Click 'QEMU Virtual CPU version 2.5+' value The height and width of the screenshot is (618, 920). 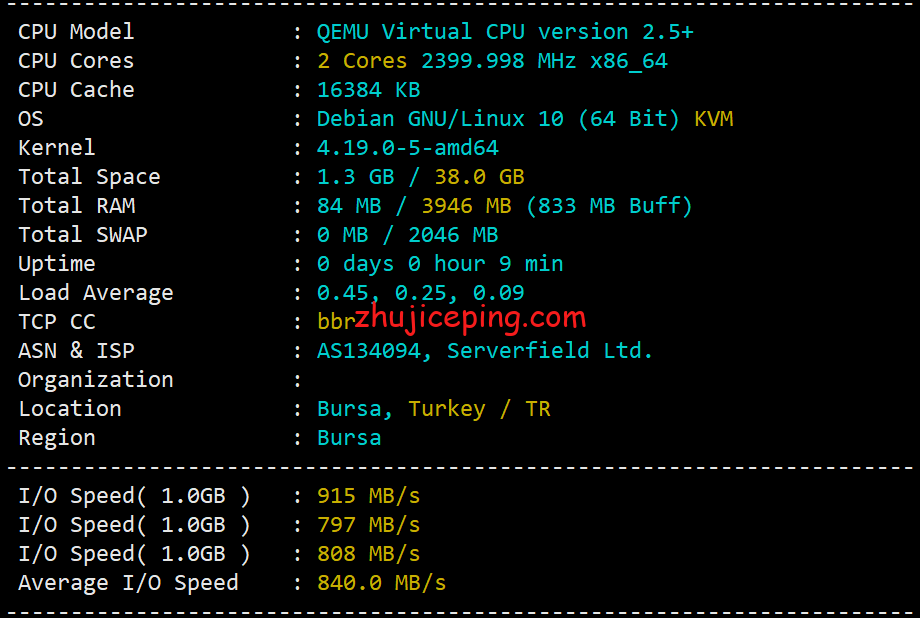coord(505,31)
